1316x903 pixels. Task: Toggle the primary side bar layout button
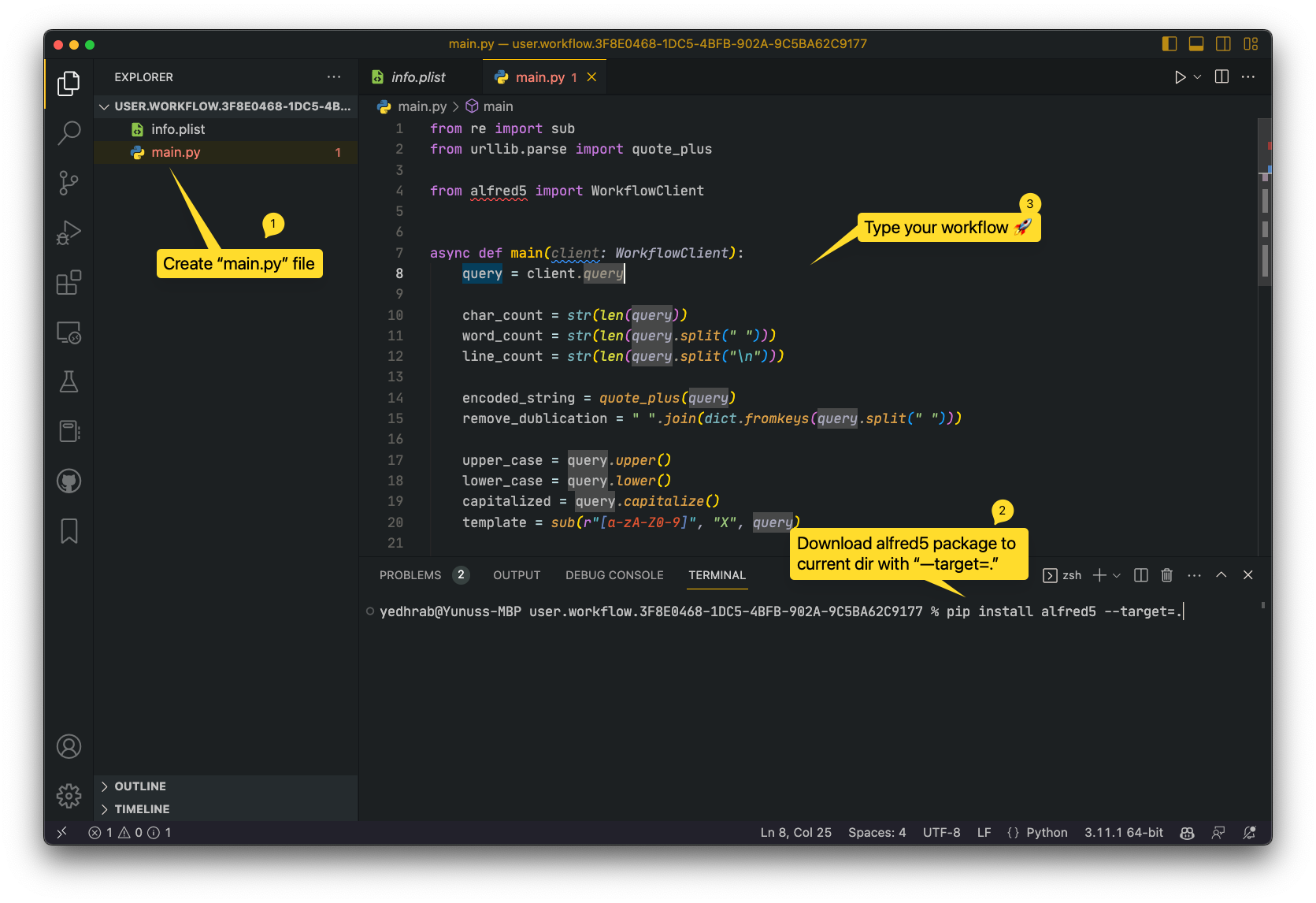(1170, 44)
